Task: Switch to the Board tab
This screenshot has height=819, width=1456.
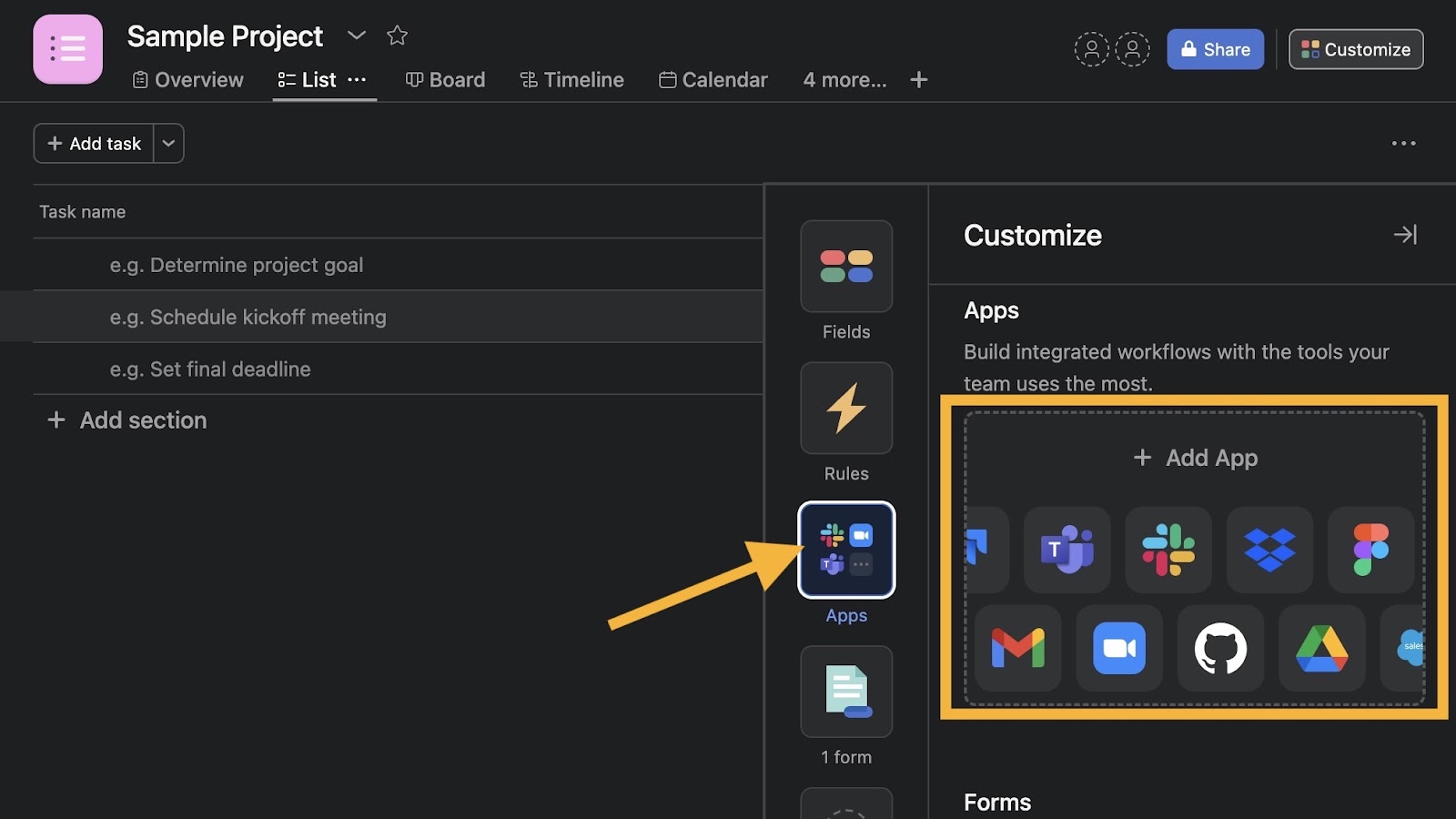Action: click(x=445, y=80)
